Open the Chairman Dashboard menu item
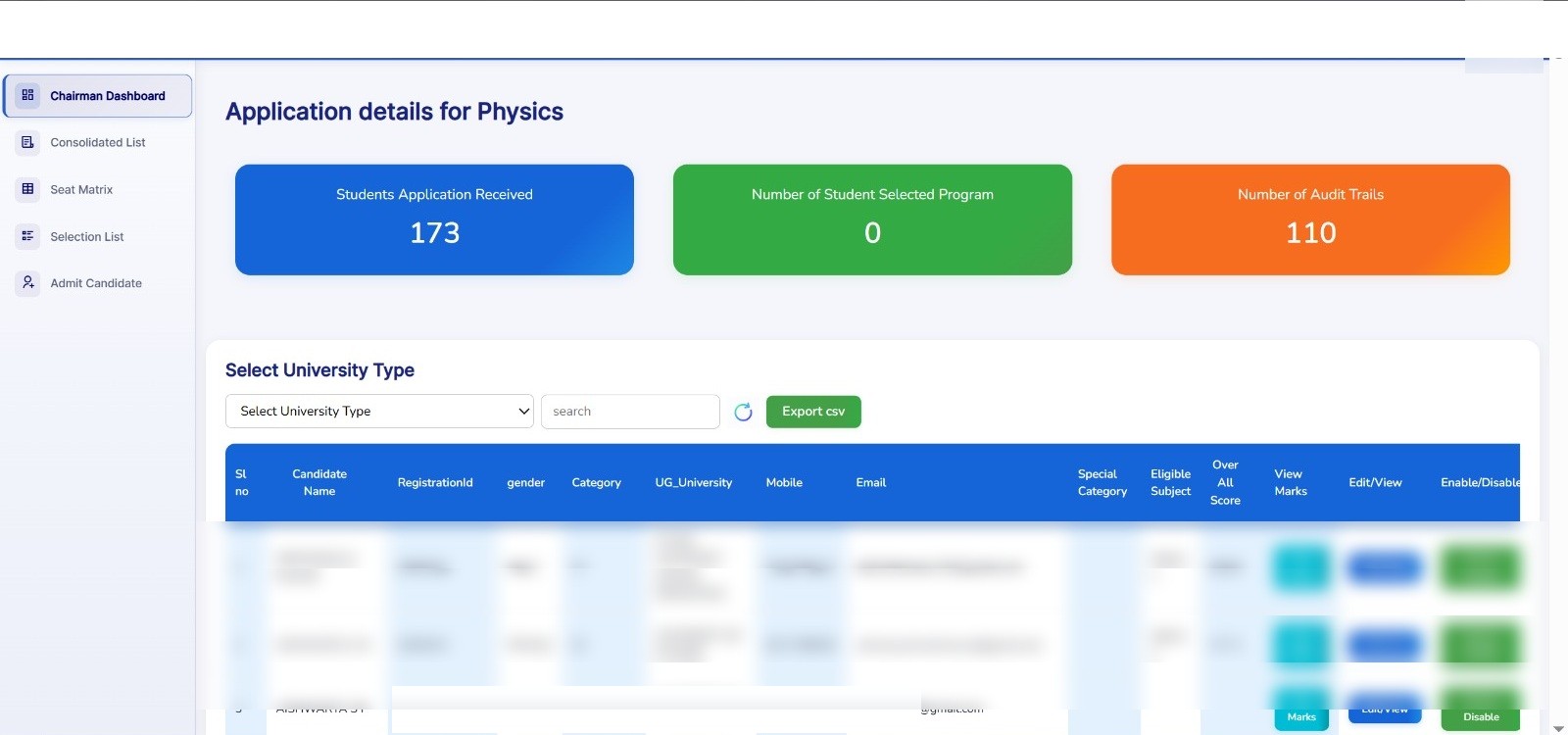This screenshot has width=1568, height=735. [x=97, y=96]
